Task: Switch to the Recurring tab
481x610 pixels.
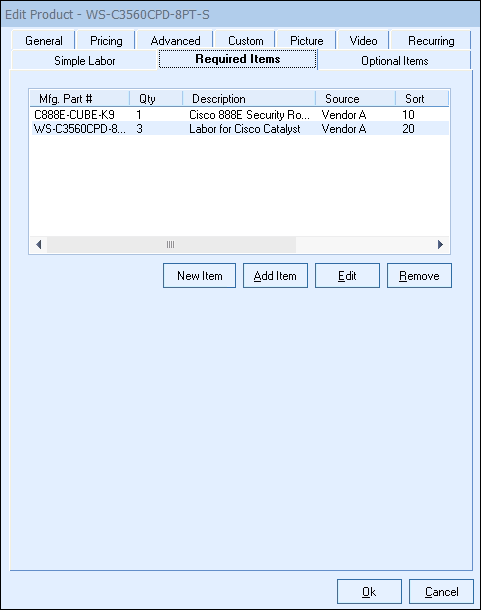Action: tap(431, 40)
